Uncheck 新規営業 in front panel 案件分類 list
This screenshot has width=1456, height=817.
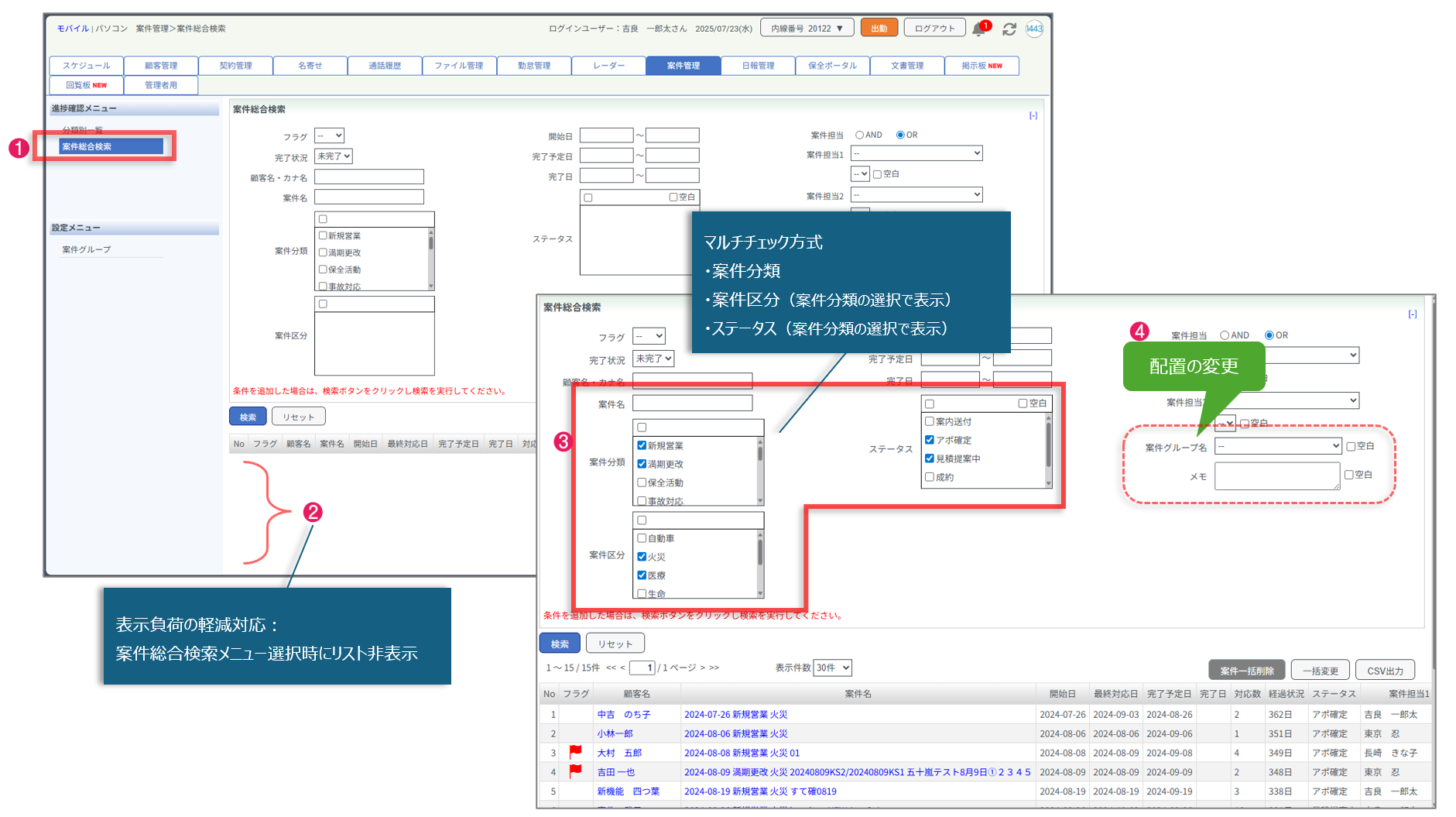pos(642,445)
